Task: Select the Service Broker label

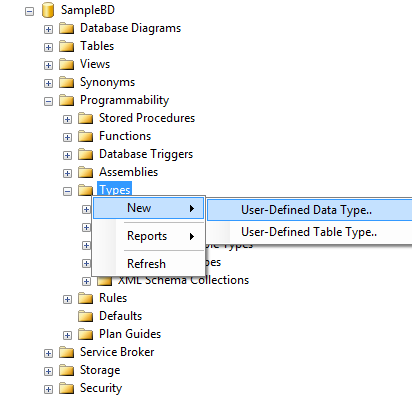Action: [117, 352]
